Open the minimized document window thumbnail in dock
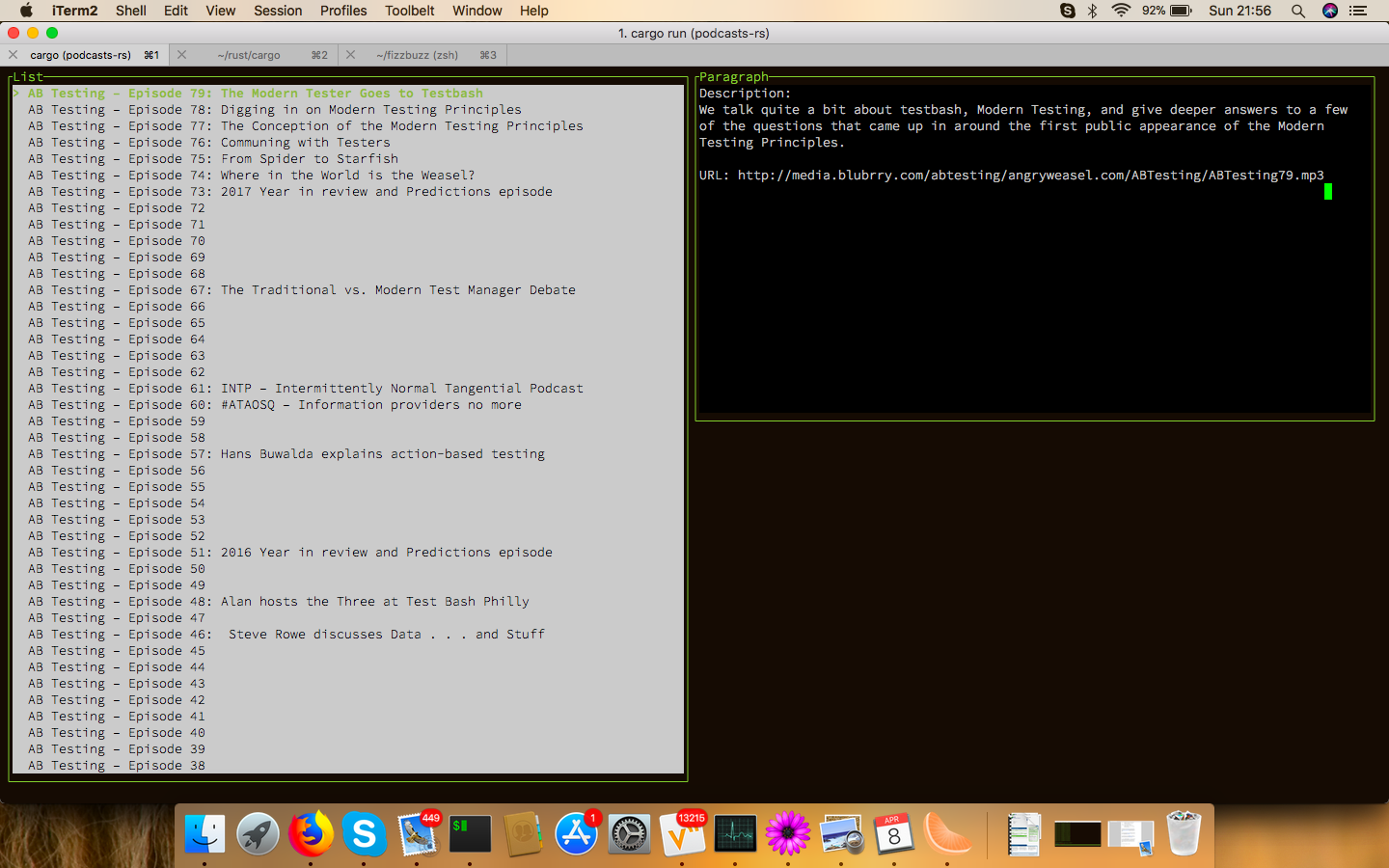Viewport: 1389px width, 868px height. 1130,836
